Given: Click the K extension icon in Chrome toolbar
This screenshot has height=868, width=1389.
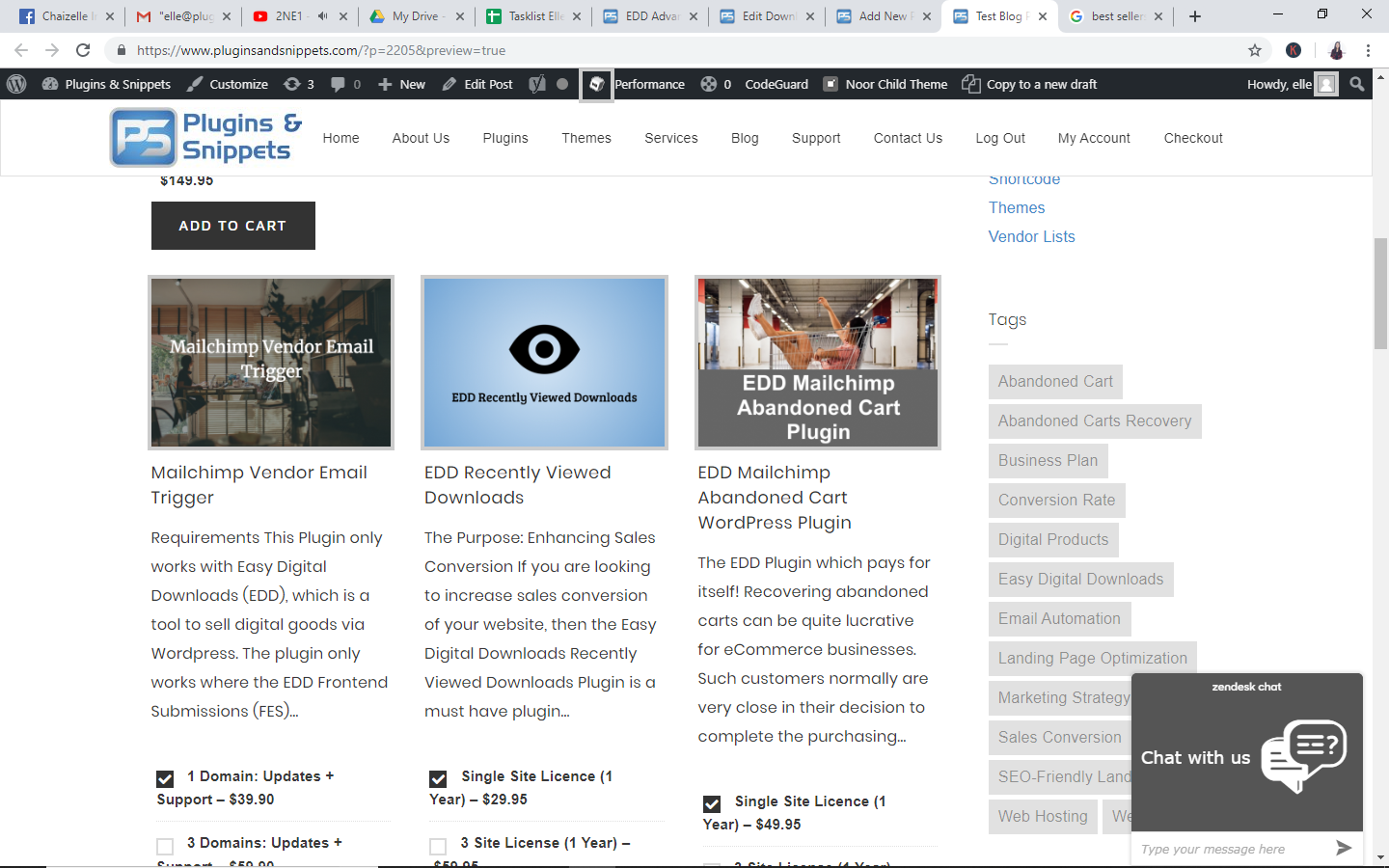Looking at the screenshot, I should coord(1294,50).
